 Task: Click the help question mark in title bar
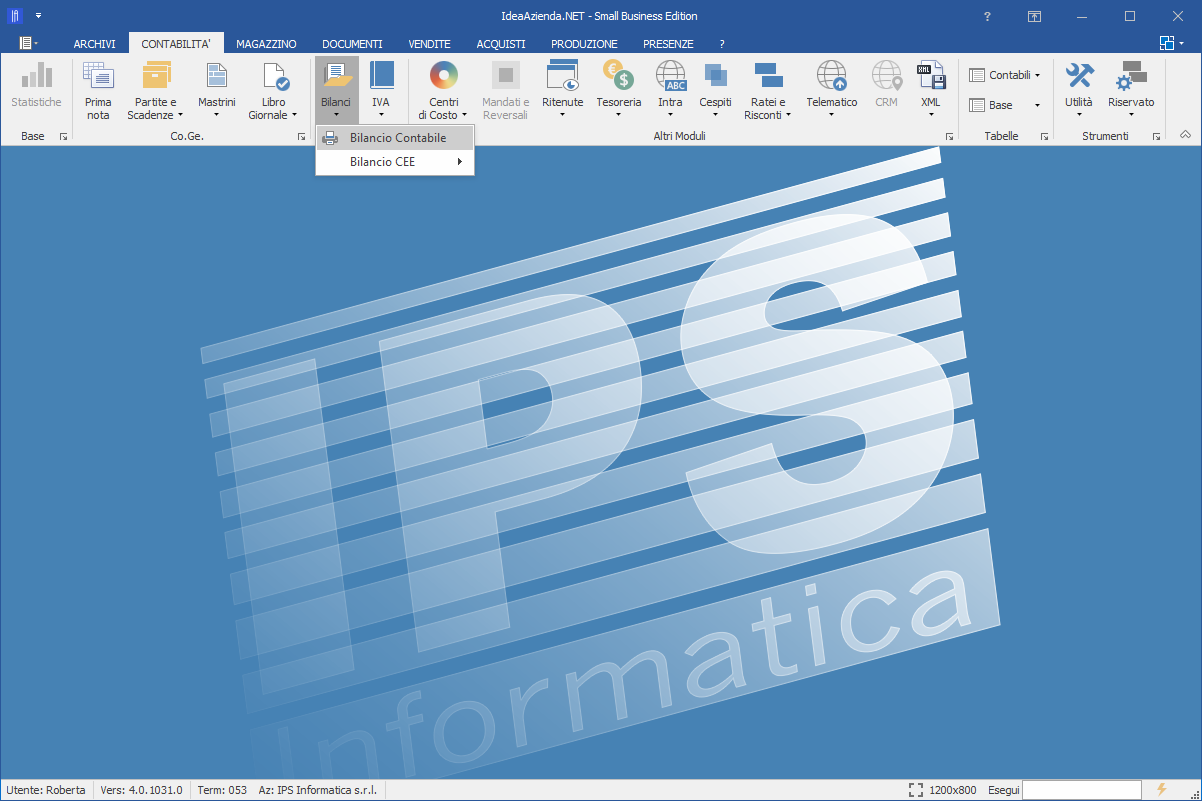987,16
